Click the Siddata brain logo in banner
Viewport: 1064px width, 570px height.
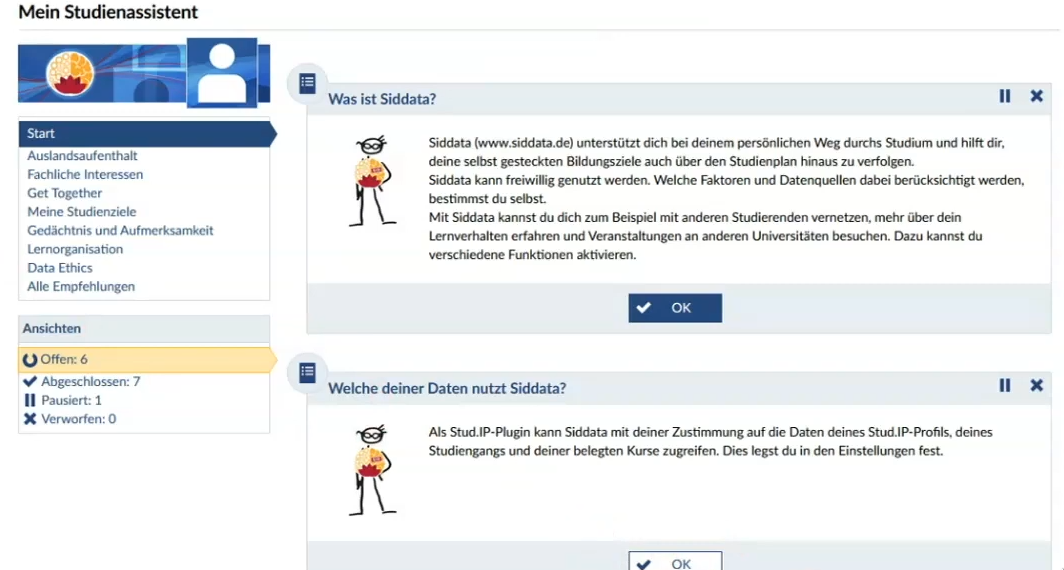coord(70,73)
